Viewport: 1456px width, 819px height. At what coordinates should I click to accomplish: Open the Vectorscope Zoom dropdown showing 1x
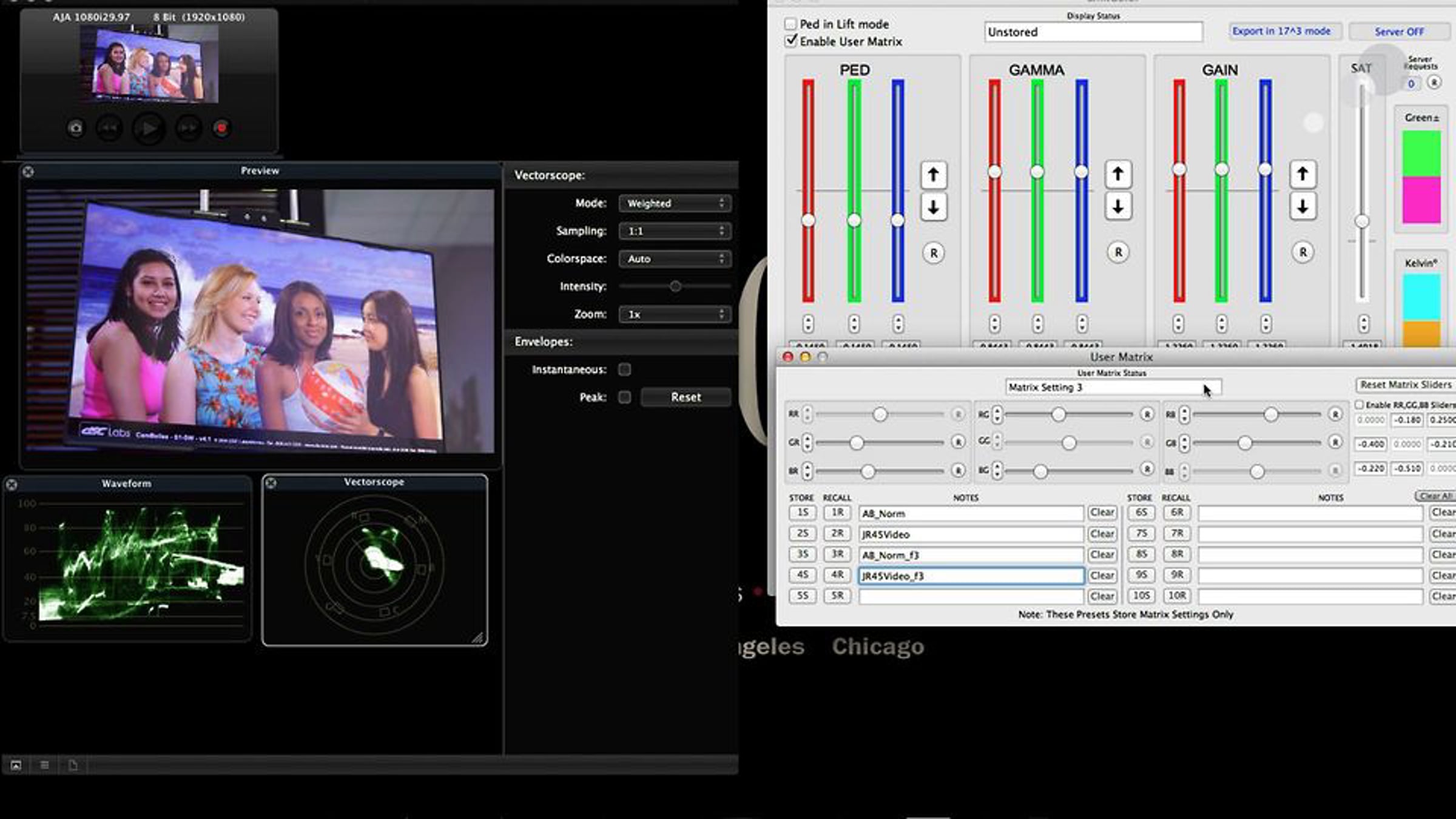(675, 314)
